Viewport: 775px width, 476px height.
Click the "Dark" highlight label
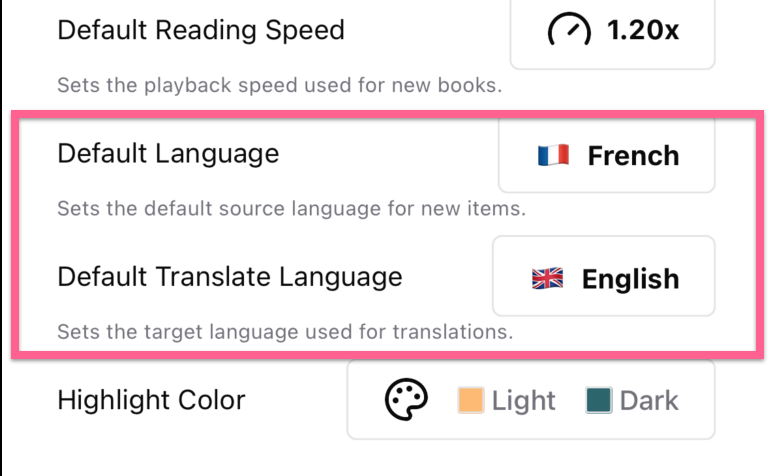649,401
